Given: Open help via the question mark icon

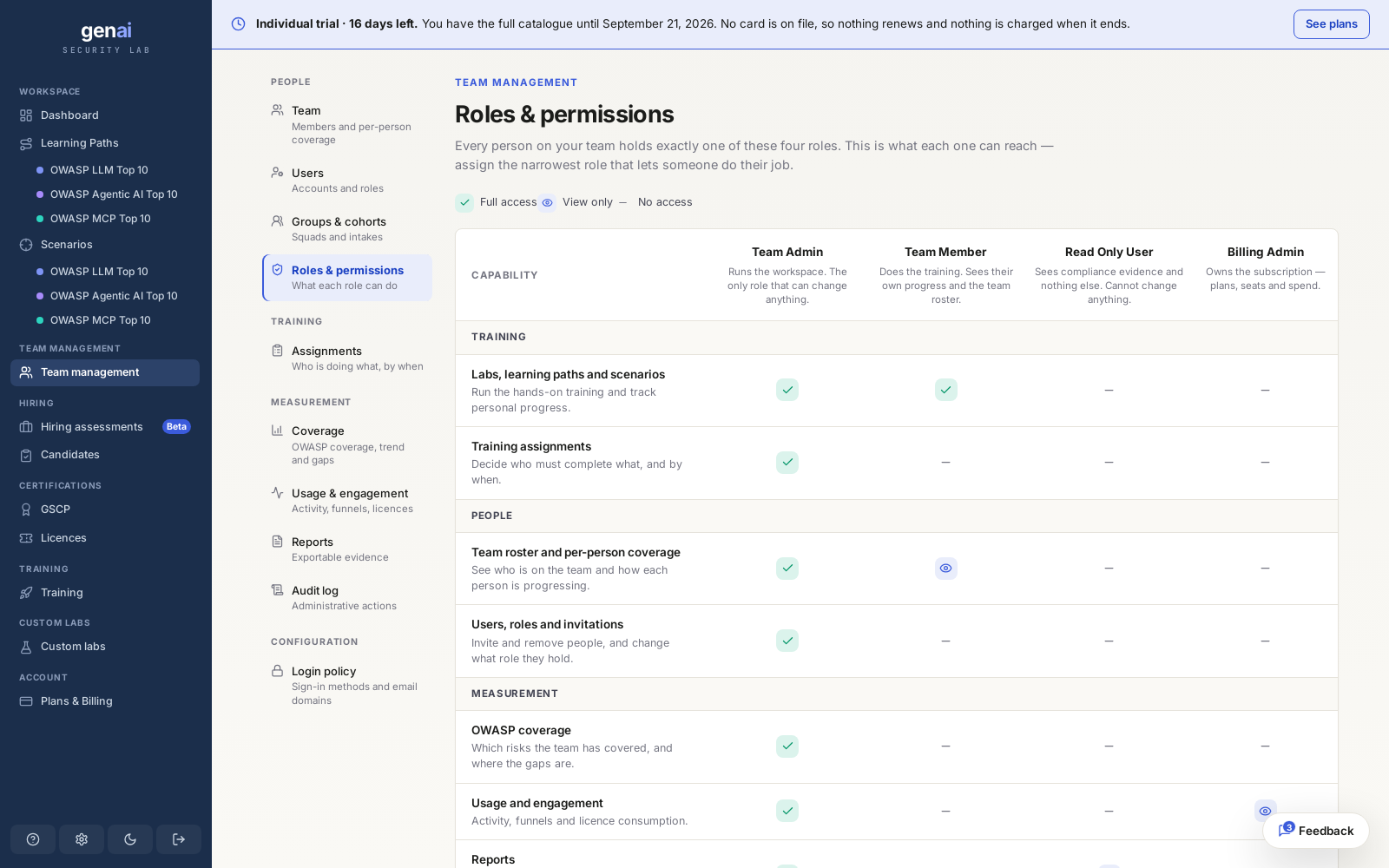Looking at the screenshot, I should [33, 839].
